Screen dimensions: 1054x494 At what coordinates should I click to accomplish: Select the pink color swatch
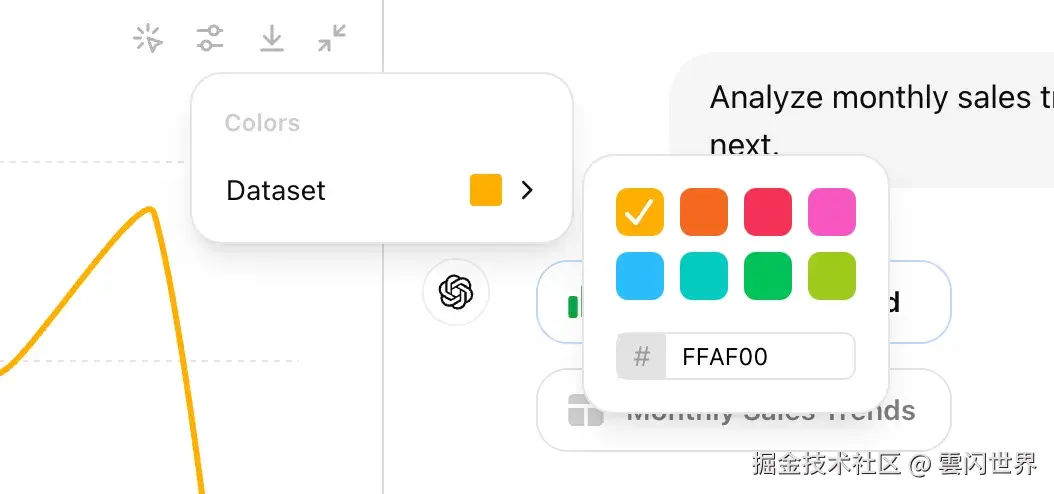[x=832, y=212]
